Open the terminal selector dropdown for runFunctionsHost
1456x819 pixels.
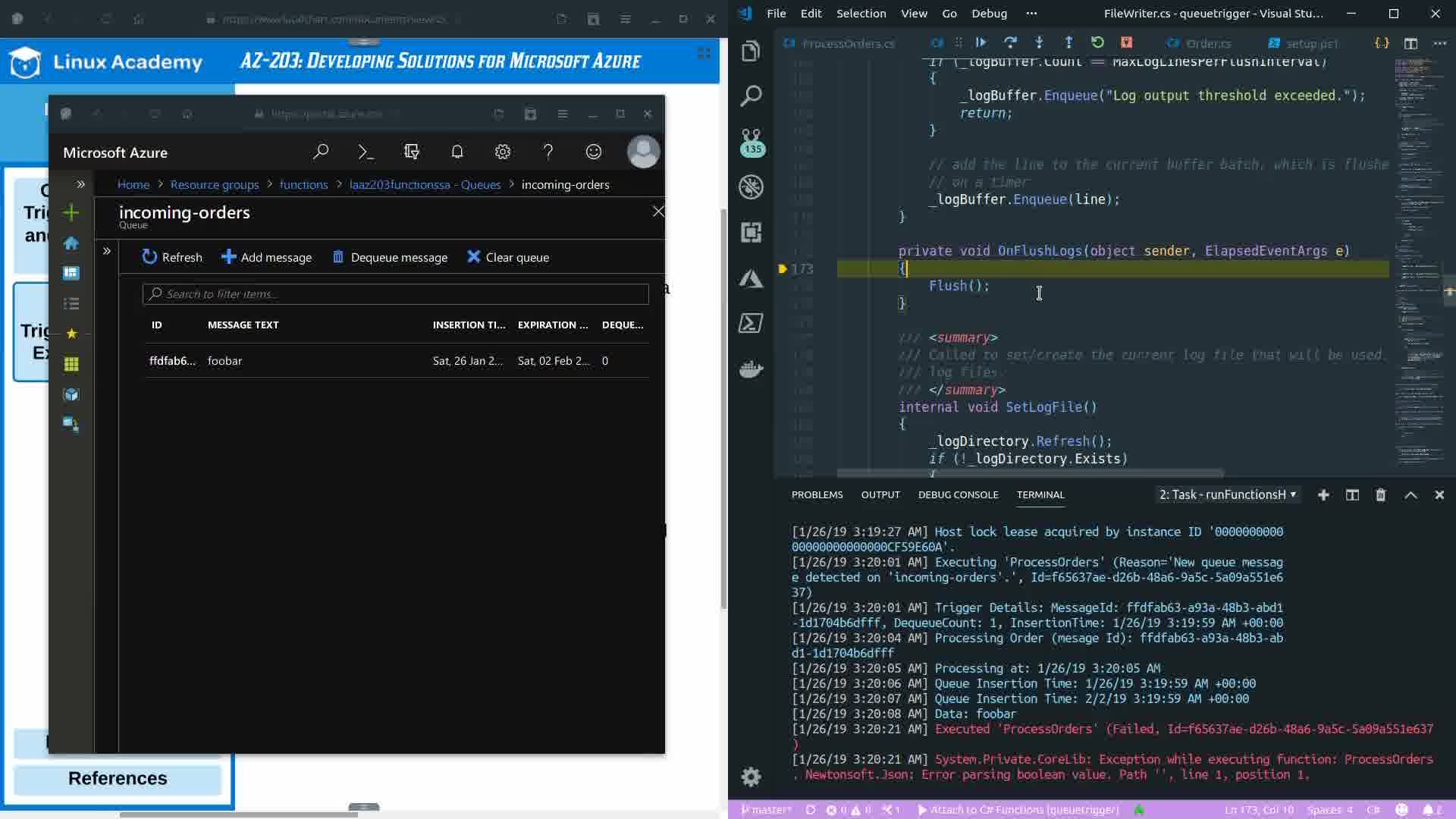pyautogui.click(x=1228, y=495)
